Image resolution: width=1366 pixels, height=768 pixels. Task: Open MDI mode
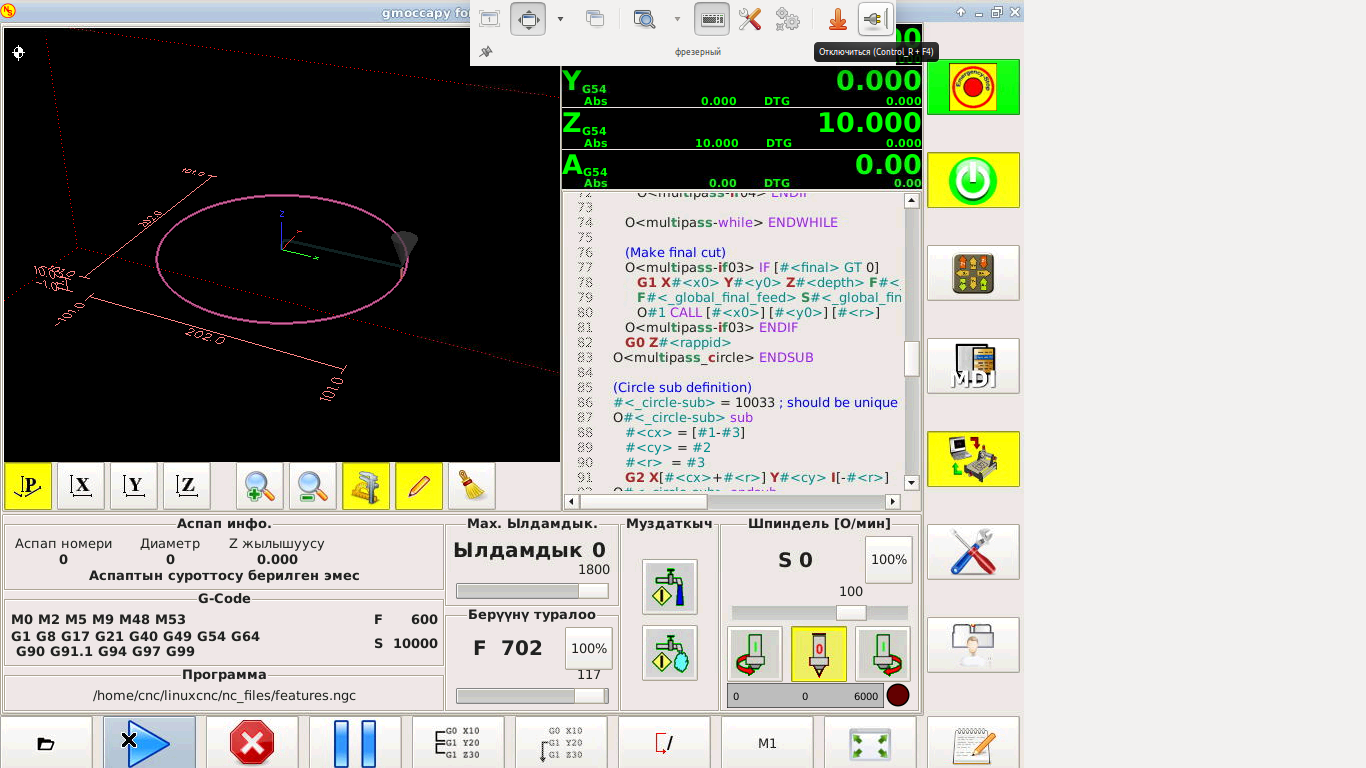coord(972,366)
